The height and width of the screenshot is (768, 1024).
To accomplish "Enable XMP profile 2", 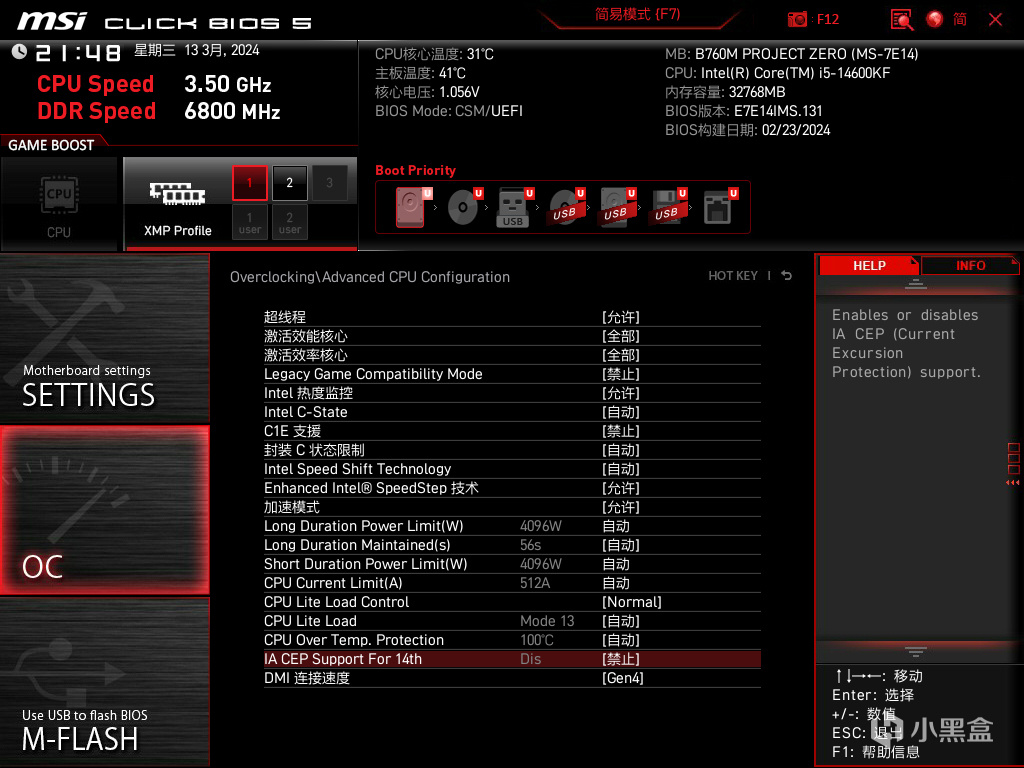I will tap(289, 183).
